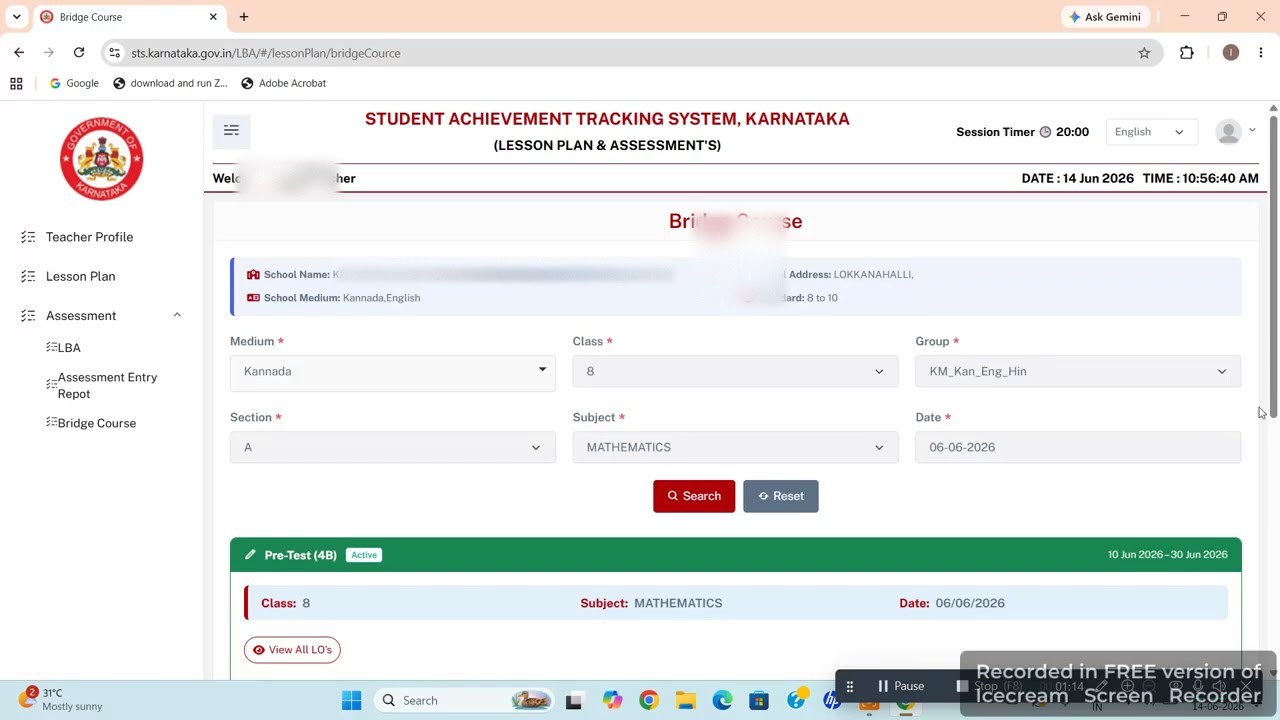Open the Apps grid in bookmarks bar
Image resolution: width=1280 pixels, height=720 pixels.
pyautogui.click(x=16, y=83)
